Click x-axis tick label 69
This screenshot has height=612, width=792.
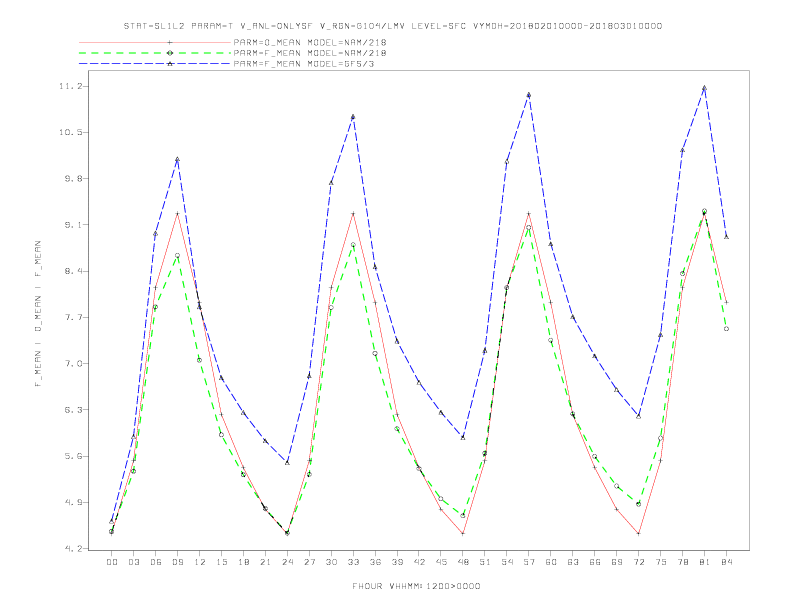point(617,562)
